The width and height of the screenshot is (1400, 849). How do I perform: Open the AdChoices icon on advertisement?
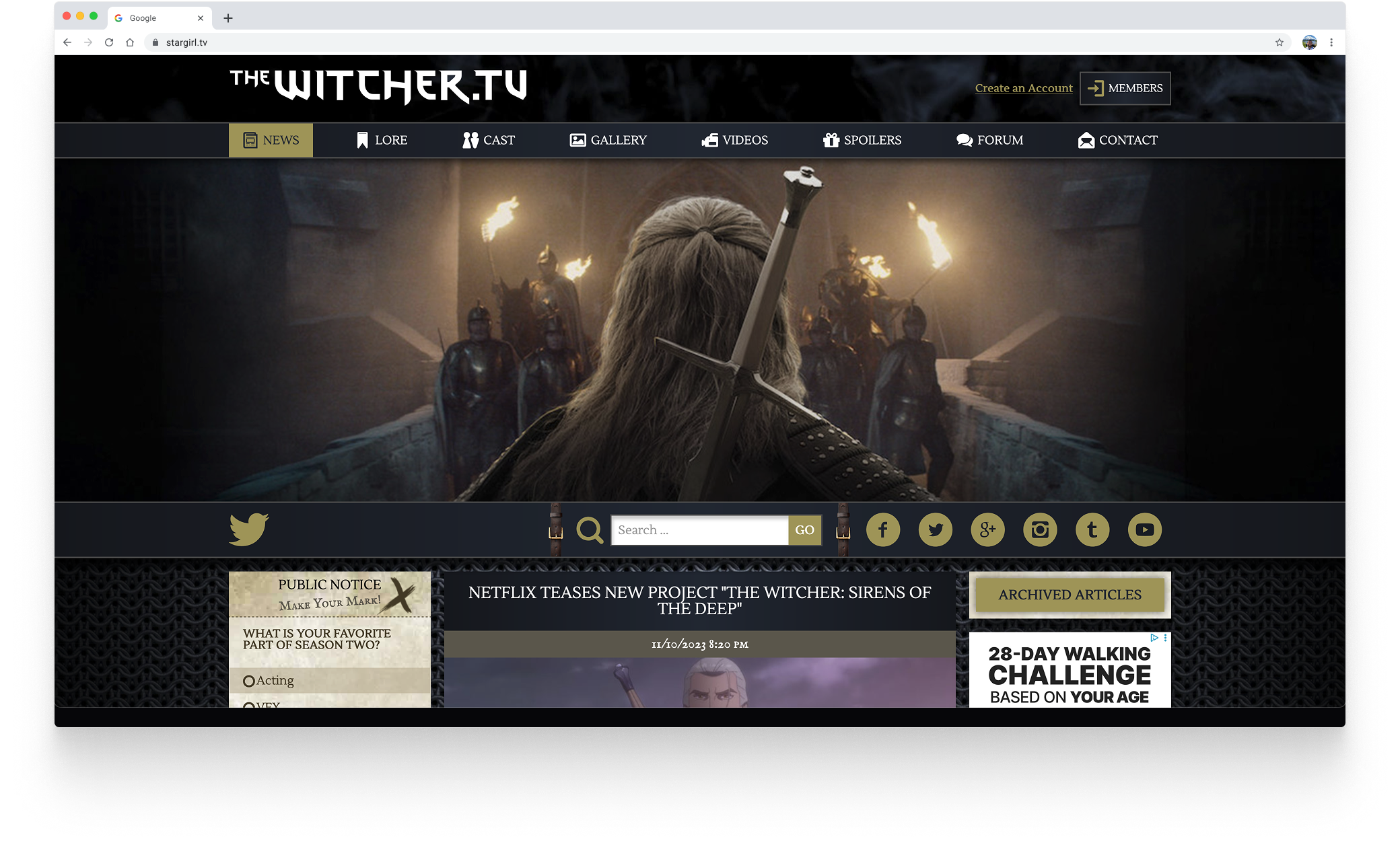pos(1154,637)
